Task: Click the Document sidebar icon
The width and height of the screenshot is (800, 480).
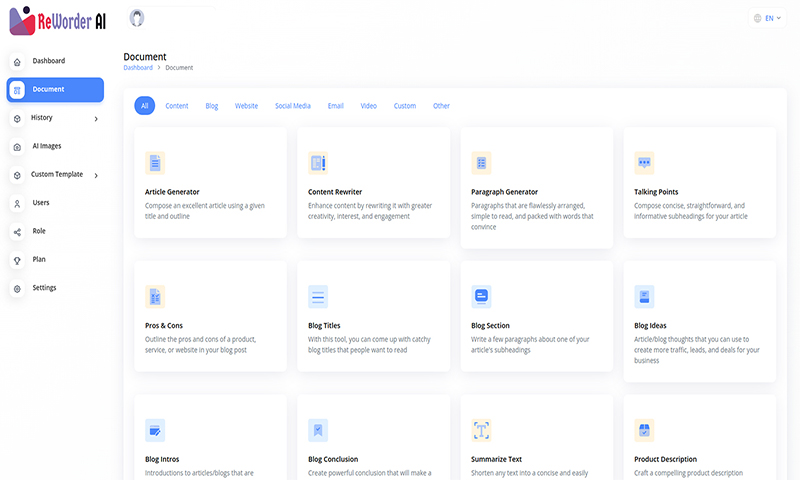Action: [x=17, y=90]
